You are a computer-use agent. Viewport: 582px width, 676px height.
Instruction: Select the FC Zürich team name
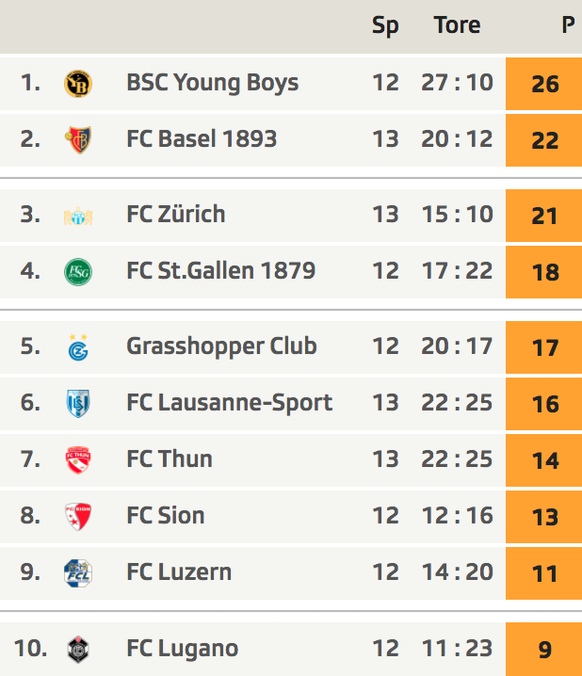click(x=176, y=214)
